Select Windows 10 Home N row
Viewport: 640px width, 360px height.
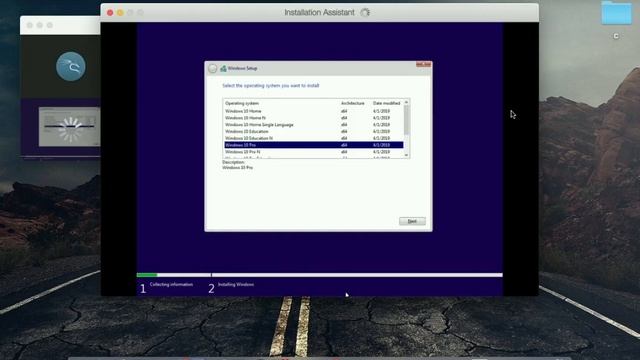click(313, 118)
